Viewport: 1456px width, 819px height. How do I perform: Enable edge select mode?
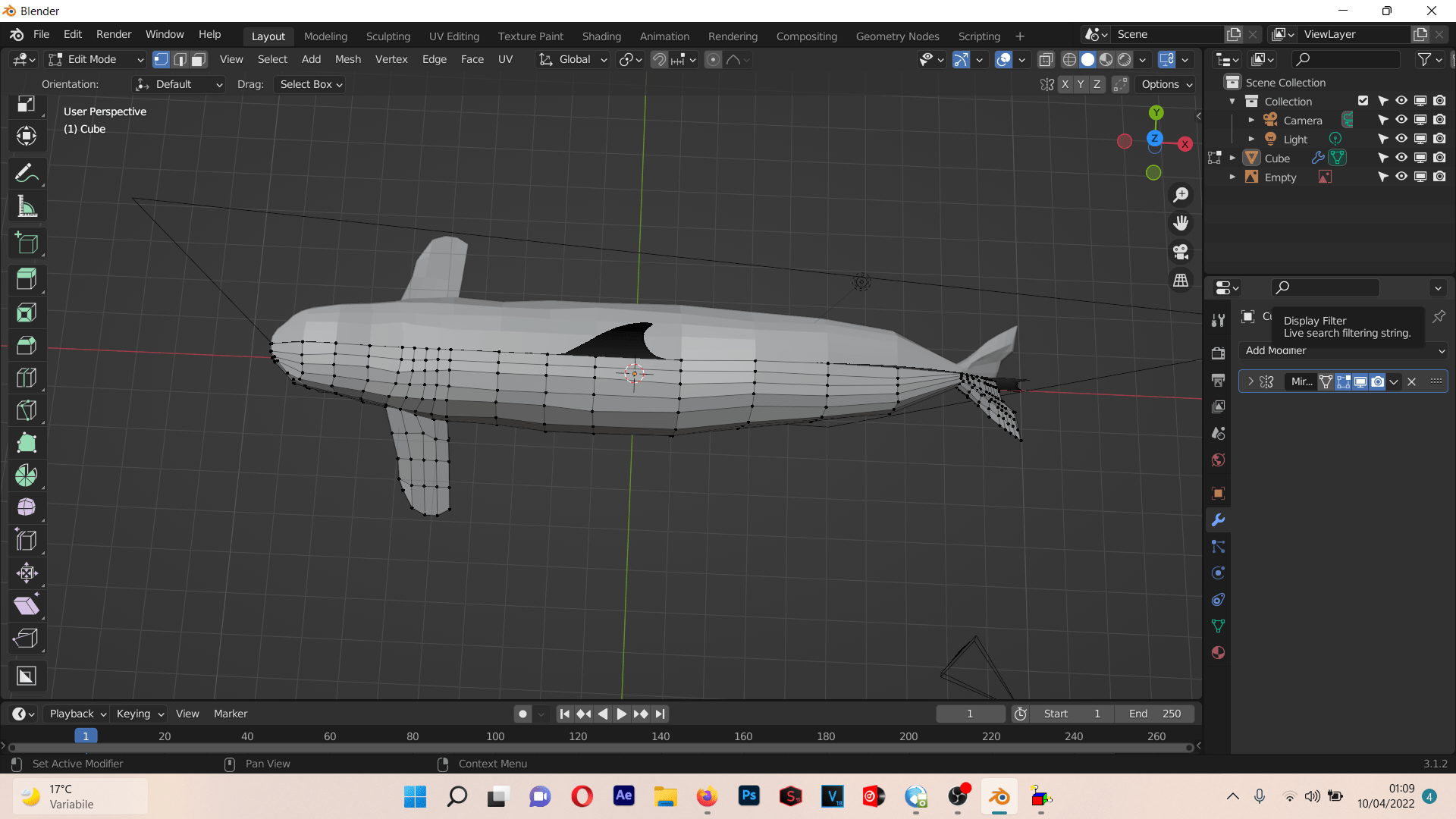(x=180, y=59)
